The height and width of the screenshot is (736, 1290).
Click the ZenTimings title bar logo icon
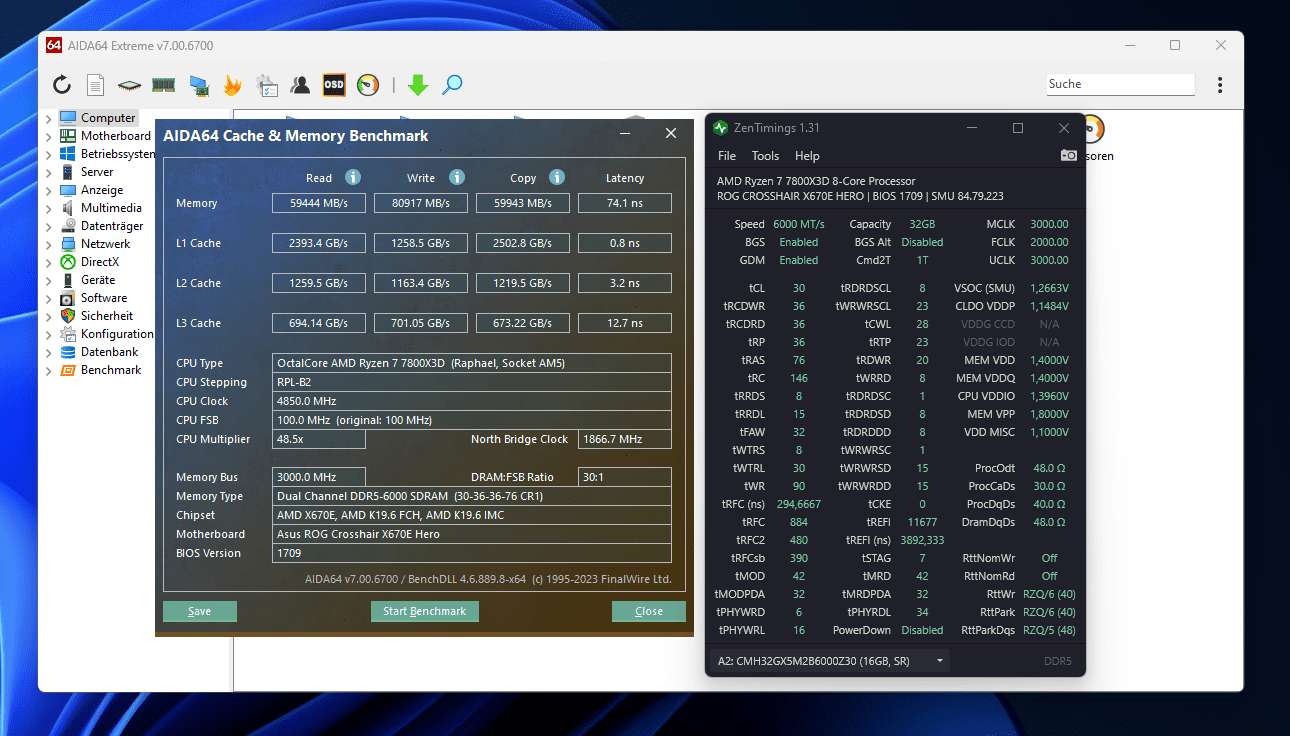click(x=720, y=128)
